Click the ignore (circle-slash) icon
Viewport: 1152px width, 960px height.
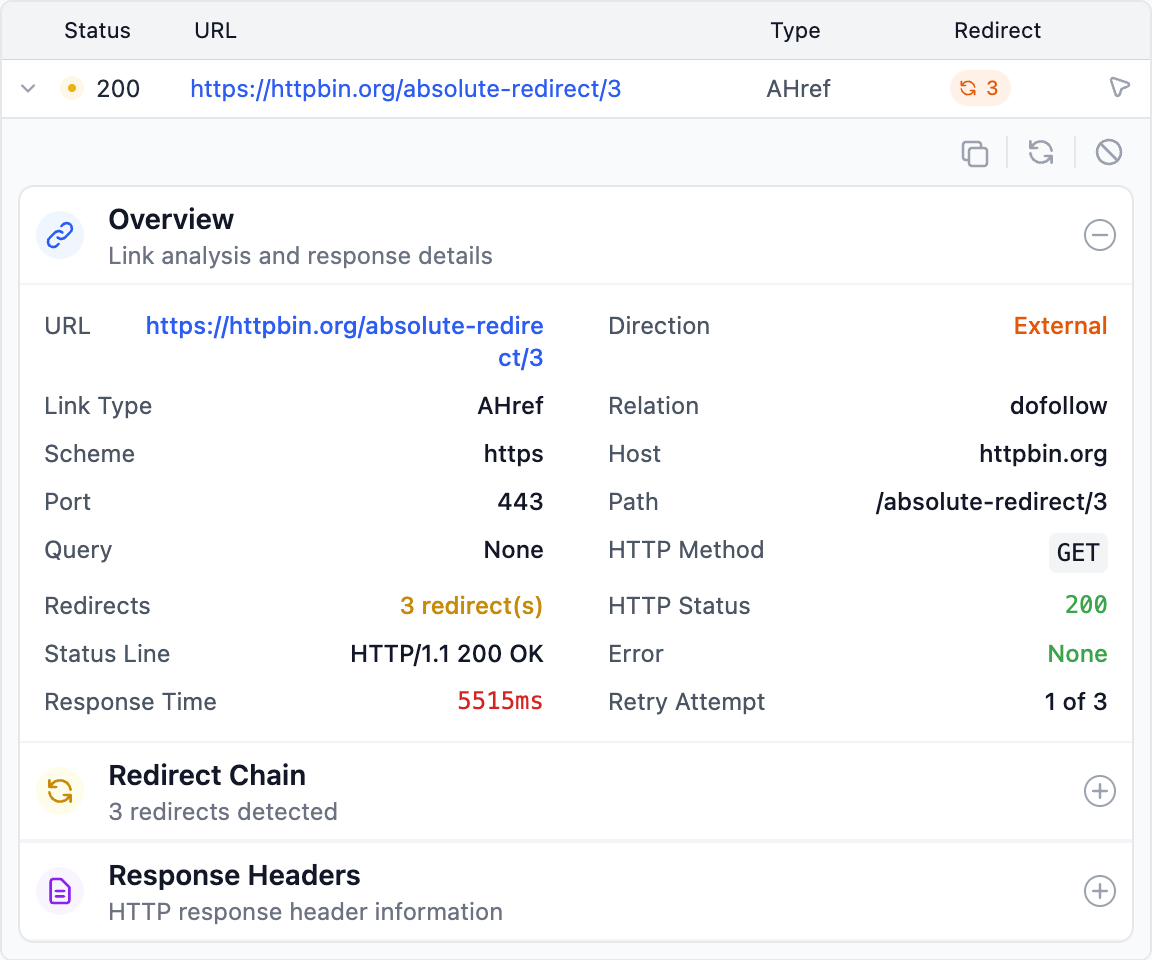click(1108, 152)
